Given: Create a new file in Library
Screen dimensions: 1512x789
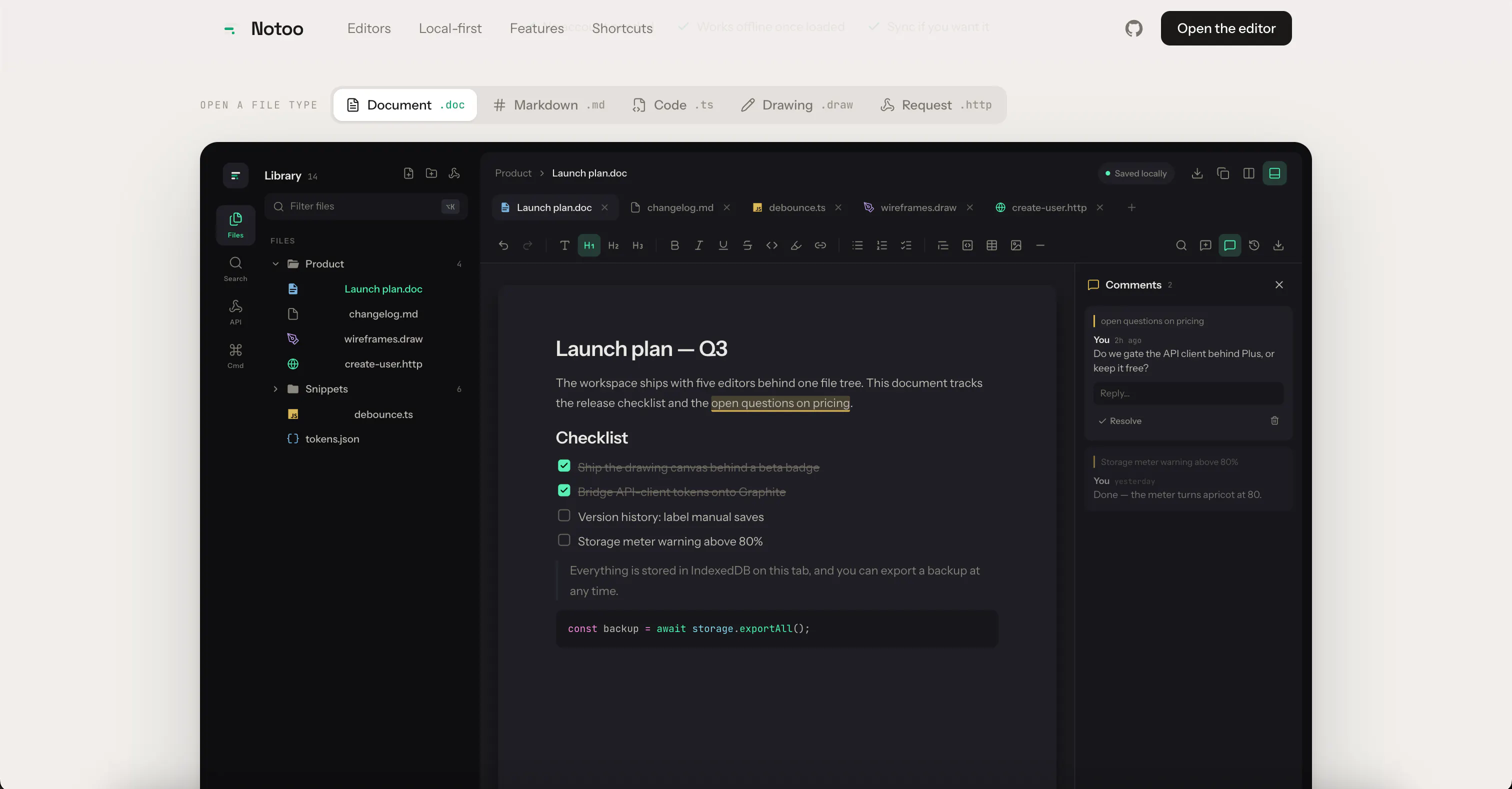Looking at the screenshot, I should pyautogui.click(x=408, y=173).
